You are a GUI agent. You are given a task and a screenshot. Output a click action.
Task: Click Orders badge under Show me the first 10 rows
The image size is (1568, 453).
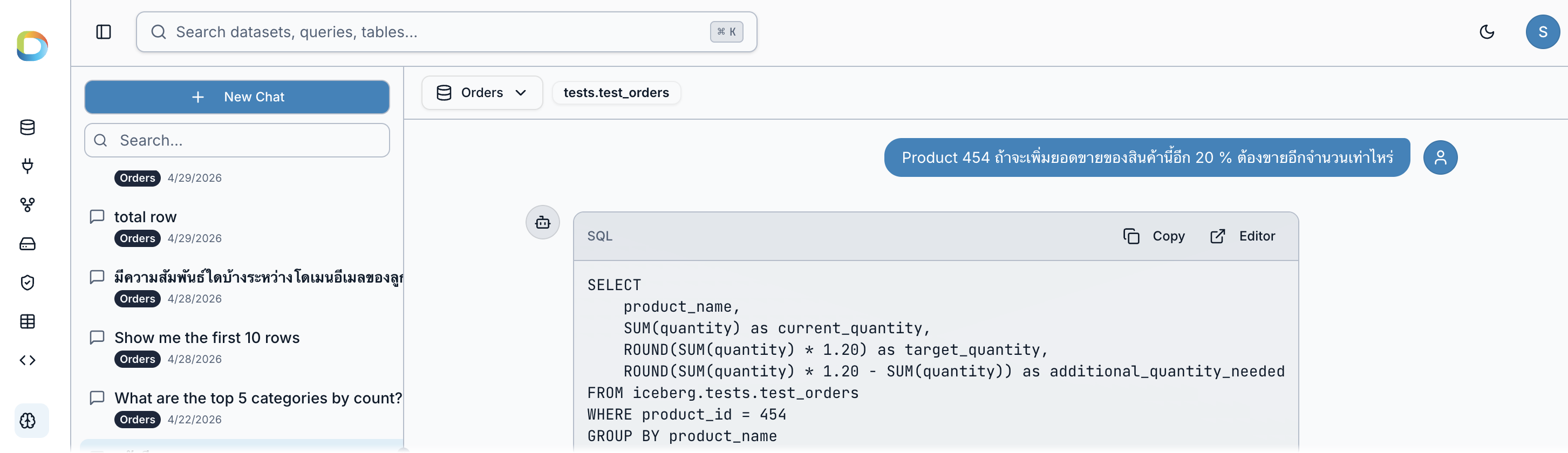pos(138,359)
